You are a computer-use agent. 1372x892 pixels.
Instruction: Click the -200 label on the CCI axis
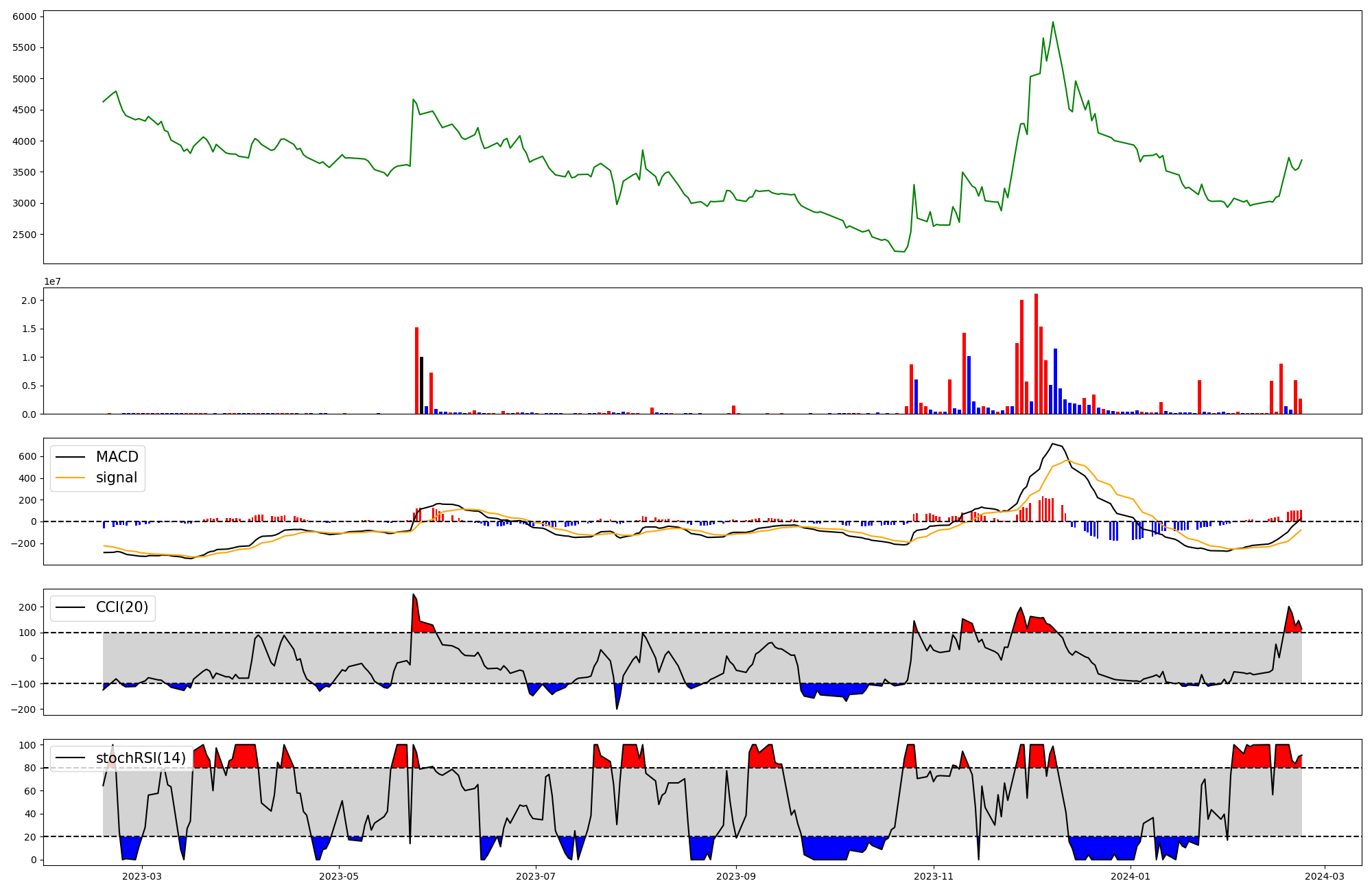pos(24,709)
